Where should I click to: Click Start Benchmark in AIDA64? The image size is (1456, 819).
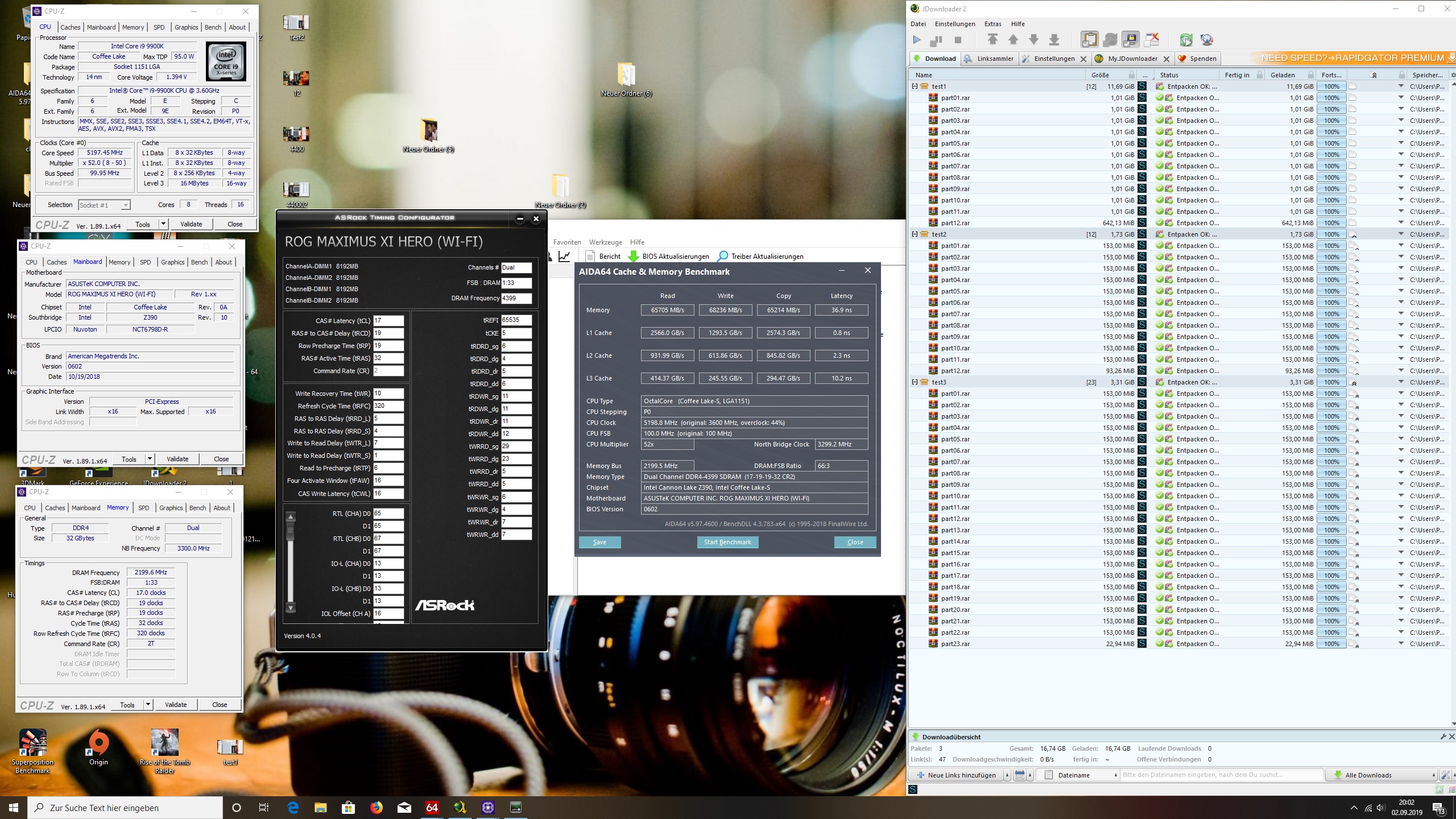(x=727, y=542)
